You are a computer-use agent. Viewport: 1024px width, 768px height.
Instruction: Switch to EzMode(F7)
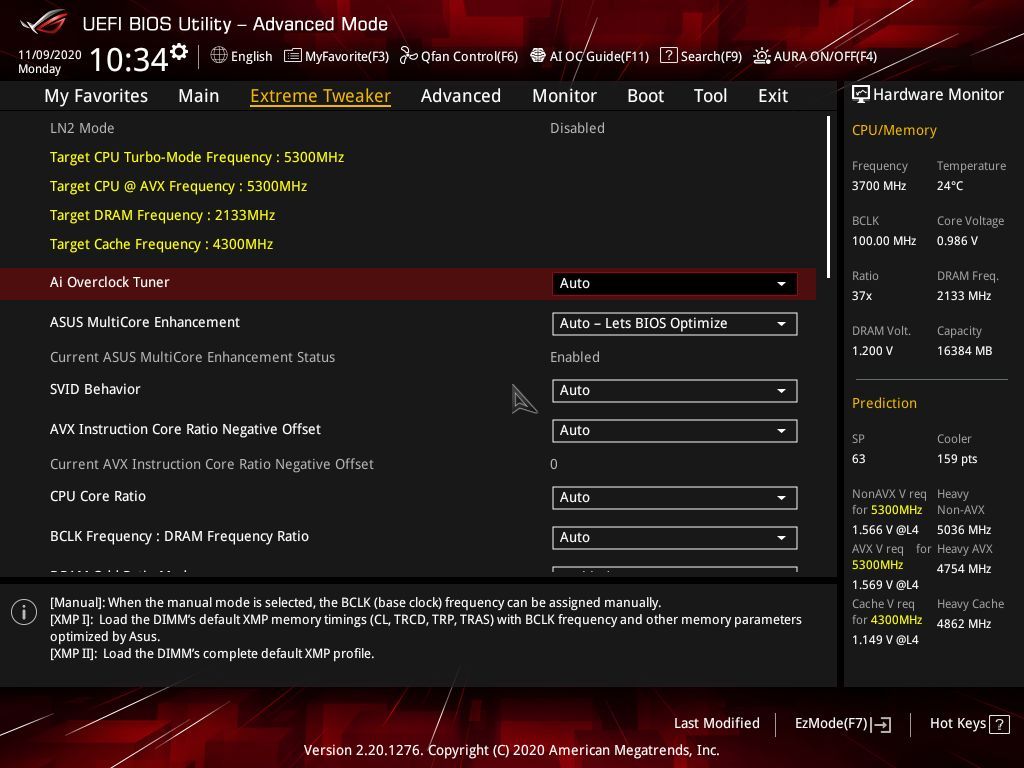843,724
